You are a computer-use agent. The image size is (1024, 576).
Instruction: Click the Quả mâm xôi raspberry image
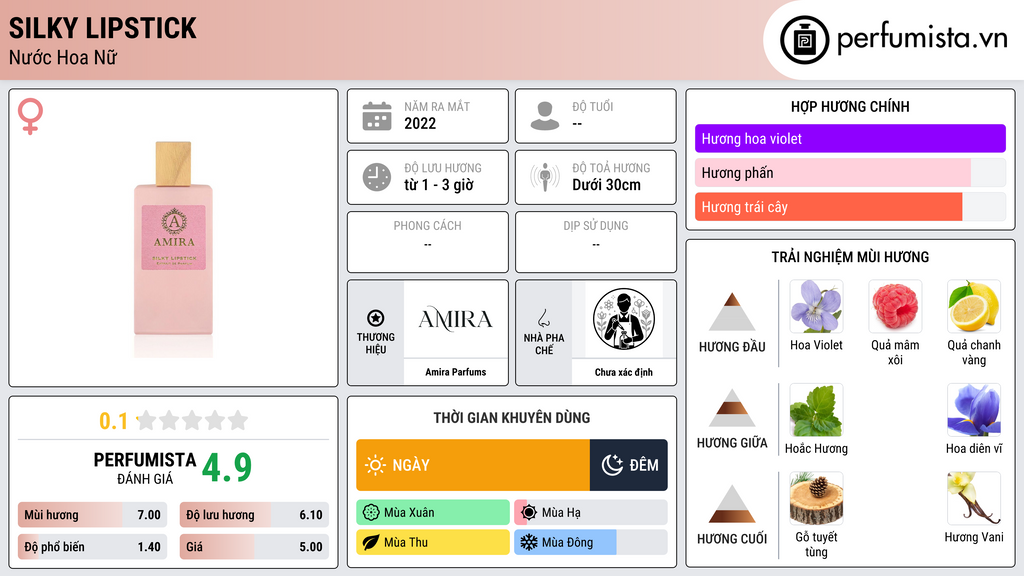click(895, 306)
